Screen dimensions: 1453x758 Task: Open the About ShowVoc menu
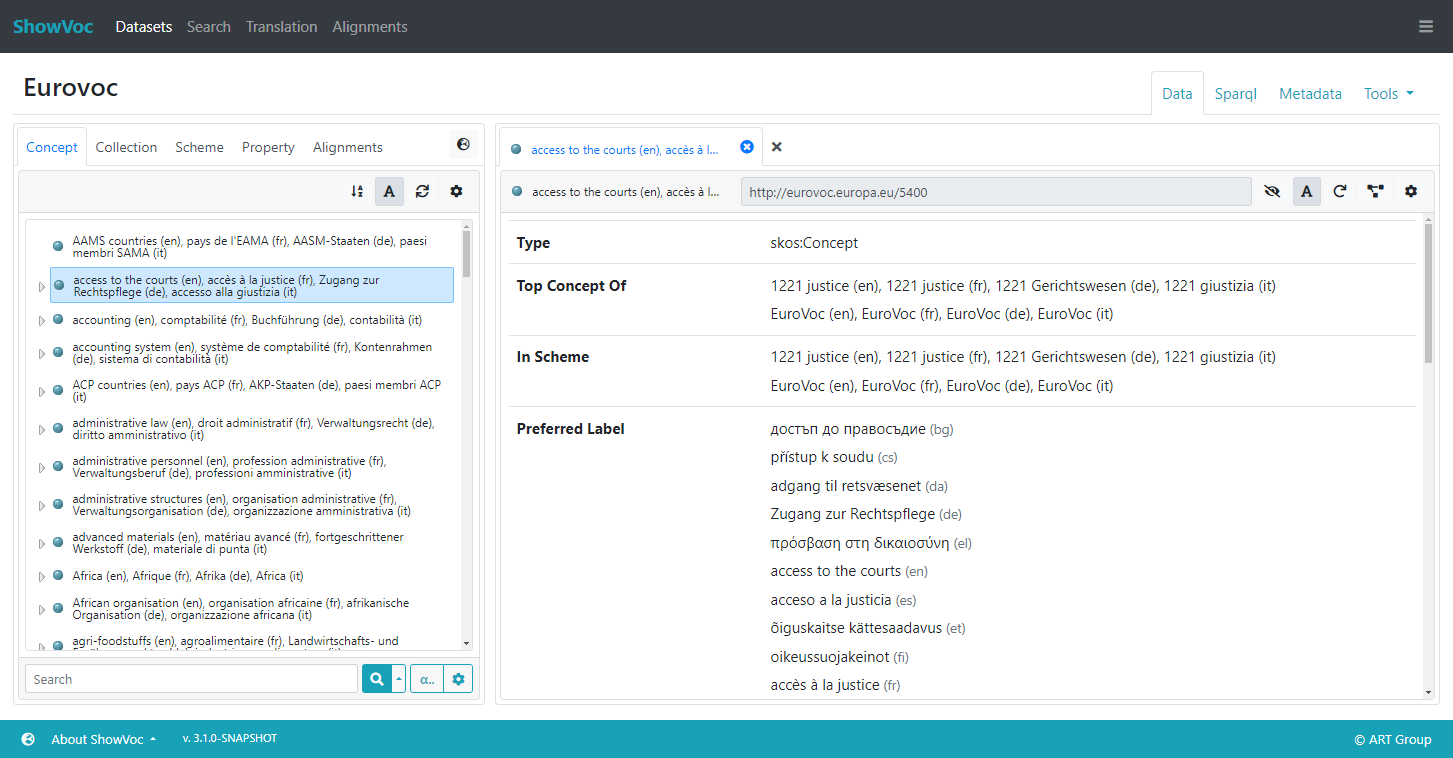click(104, 739)
